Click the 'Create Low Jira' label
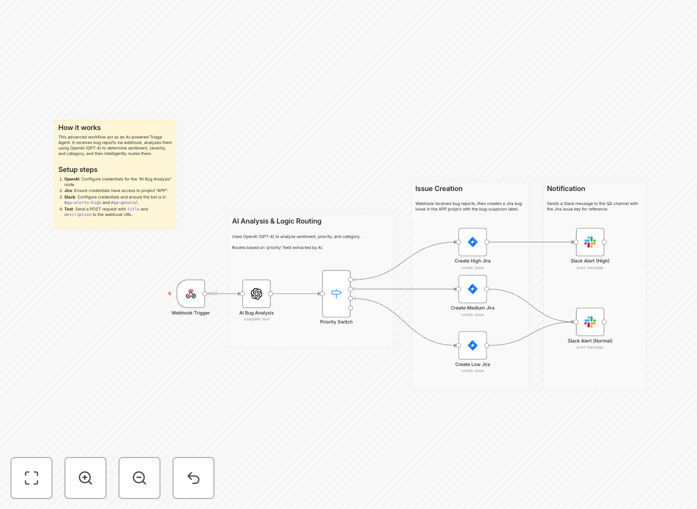Image resolution: width=697 pixels, height=509 pixels. 473,364
